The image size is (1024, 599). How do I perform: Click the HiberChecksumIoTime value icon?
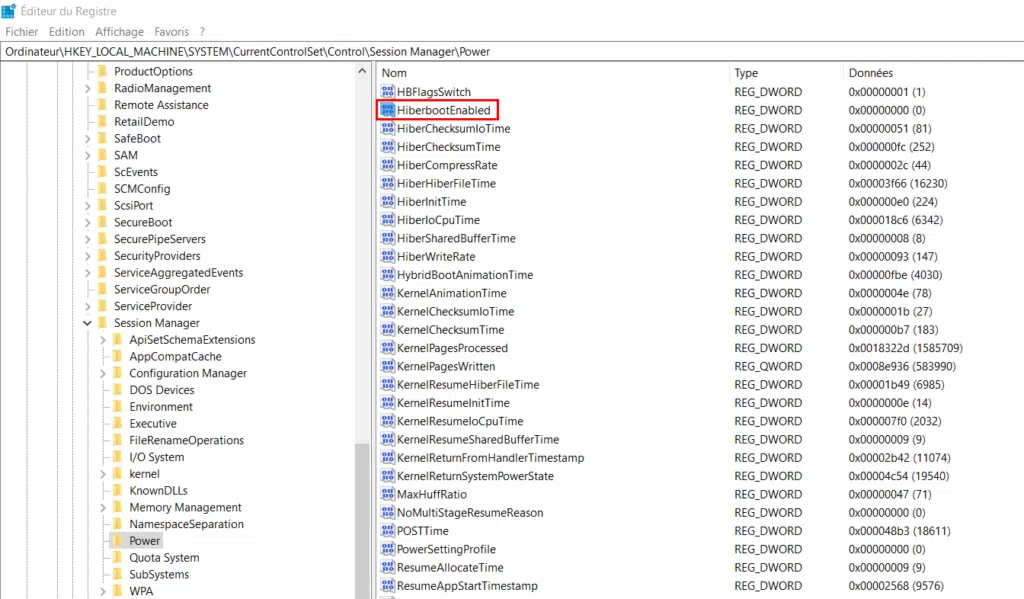(388, 128)
